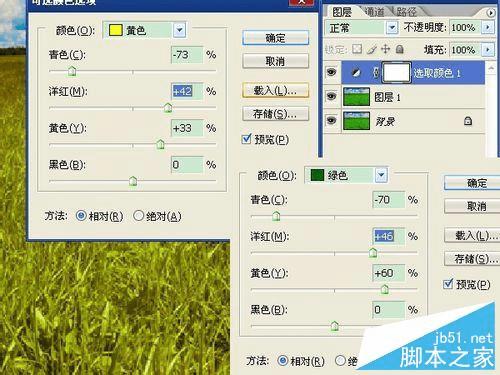Uncheck 预览 in the green dialog
Viewport: 500px width, 375px height.
tap(448, 284)
